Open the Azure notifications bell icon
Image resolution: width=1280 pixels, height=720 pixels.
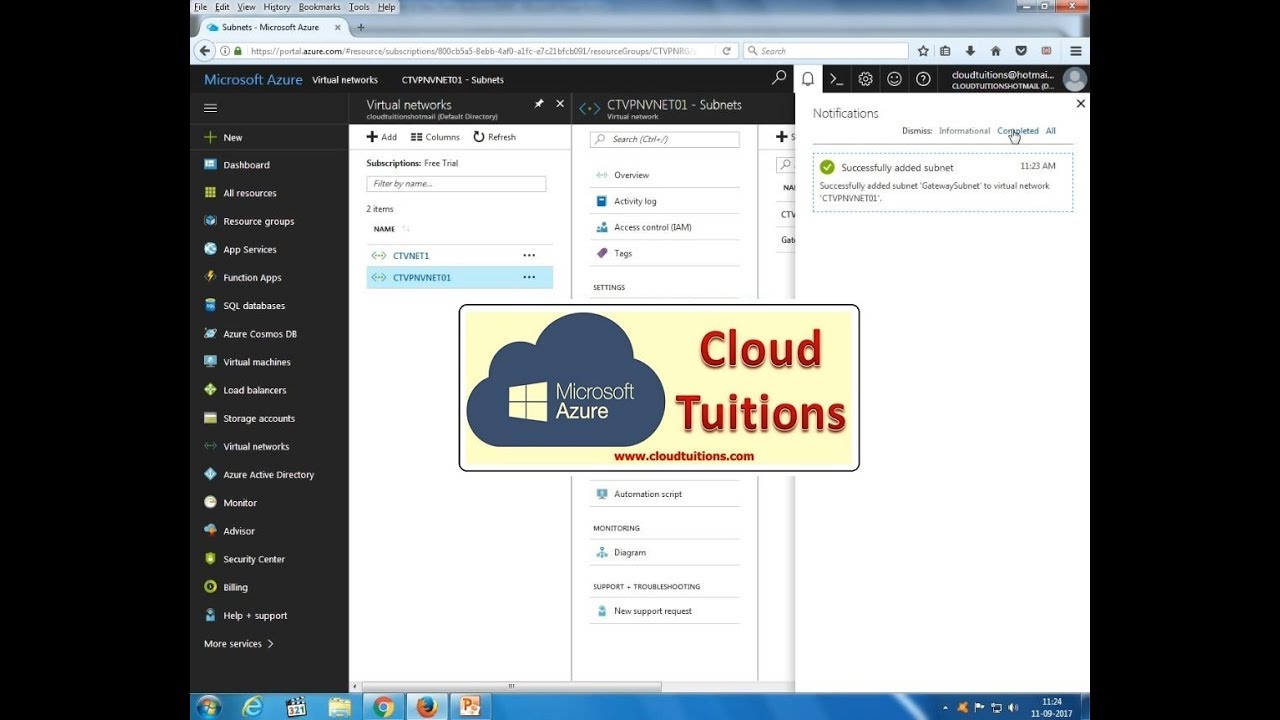click(808, 79)
